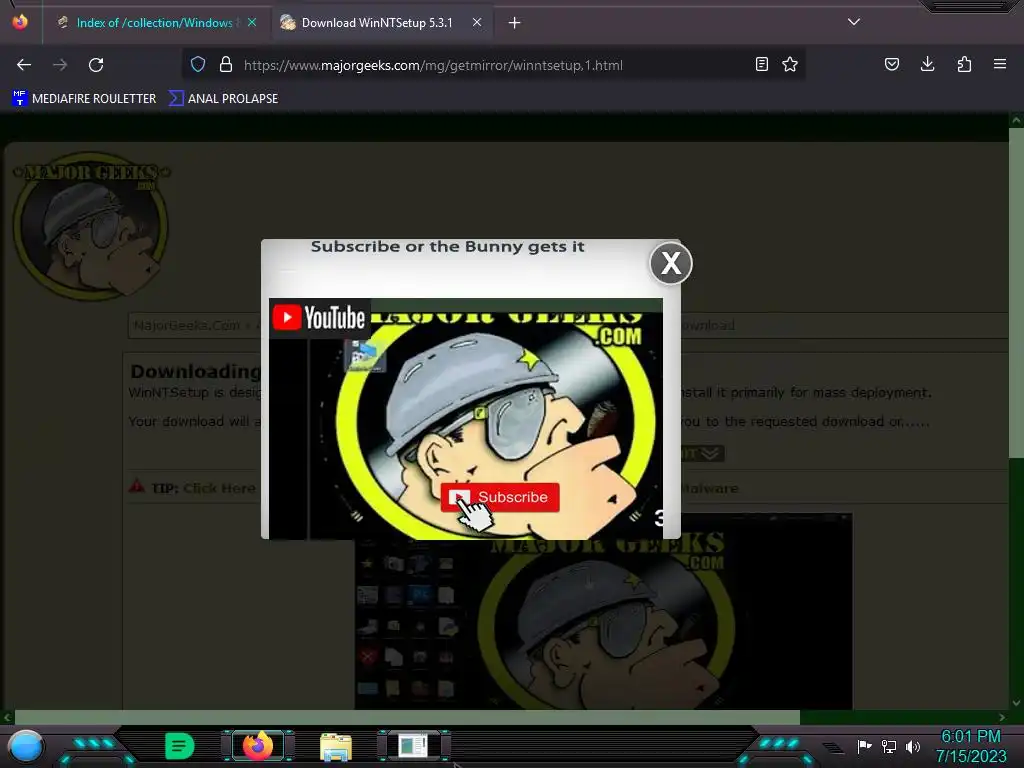View site security padlock info

pyautogui.click(x=226, y=65)
